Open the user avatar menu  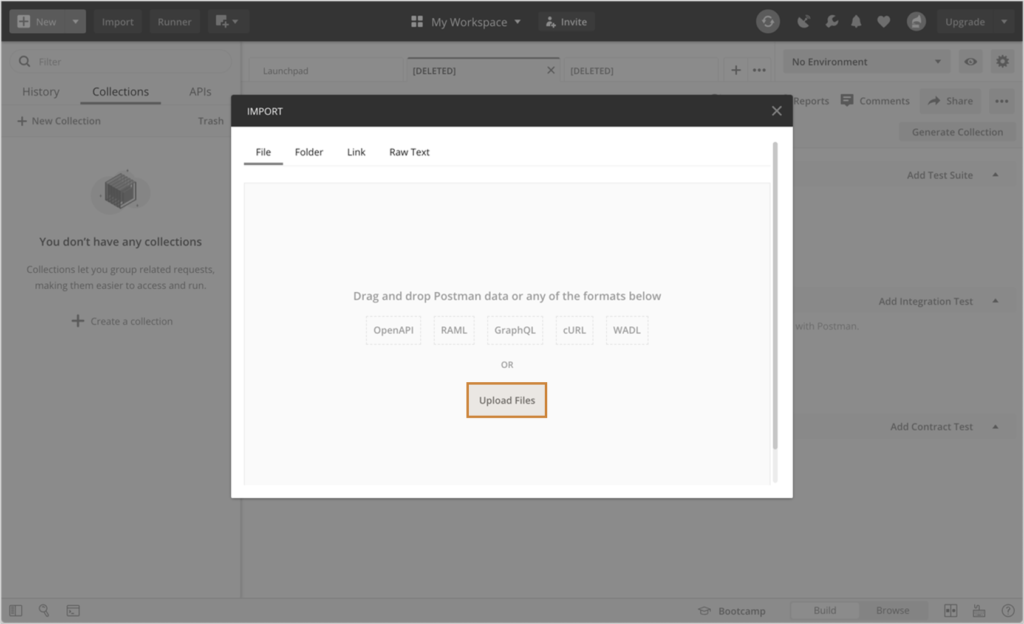point(916,22)
